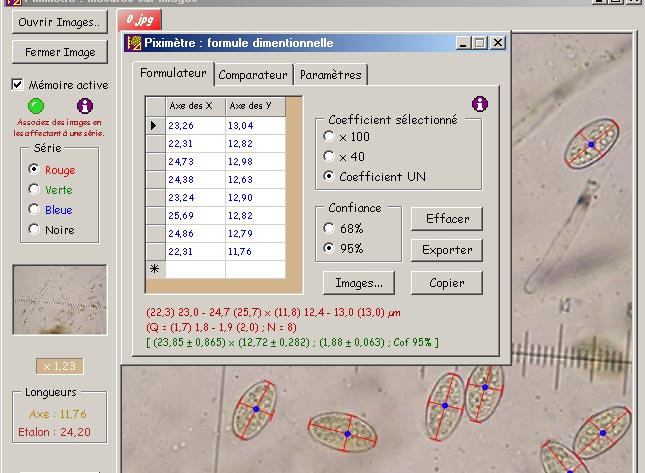Set confidence to 95%

click(x=329, y=248)
